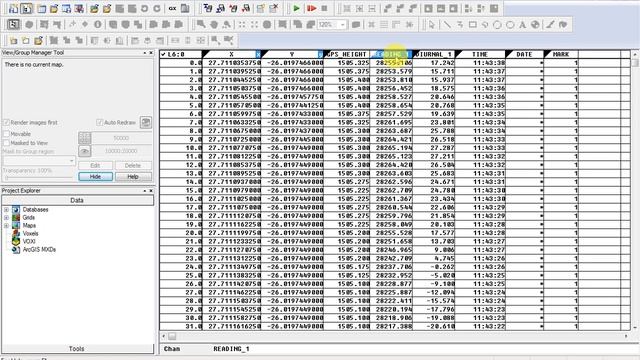Select the GPS_HEIGHT column header

pyautogui.click(x=347, y=54)
